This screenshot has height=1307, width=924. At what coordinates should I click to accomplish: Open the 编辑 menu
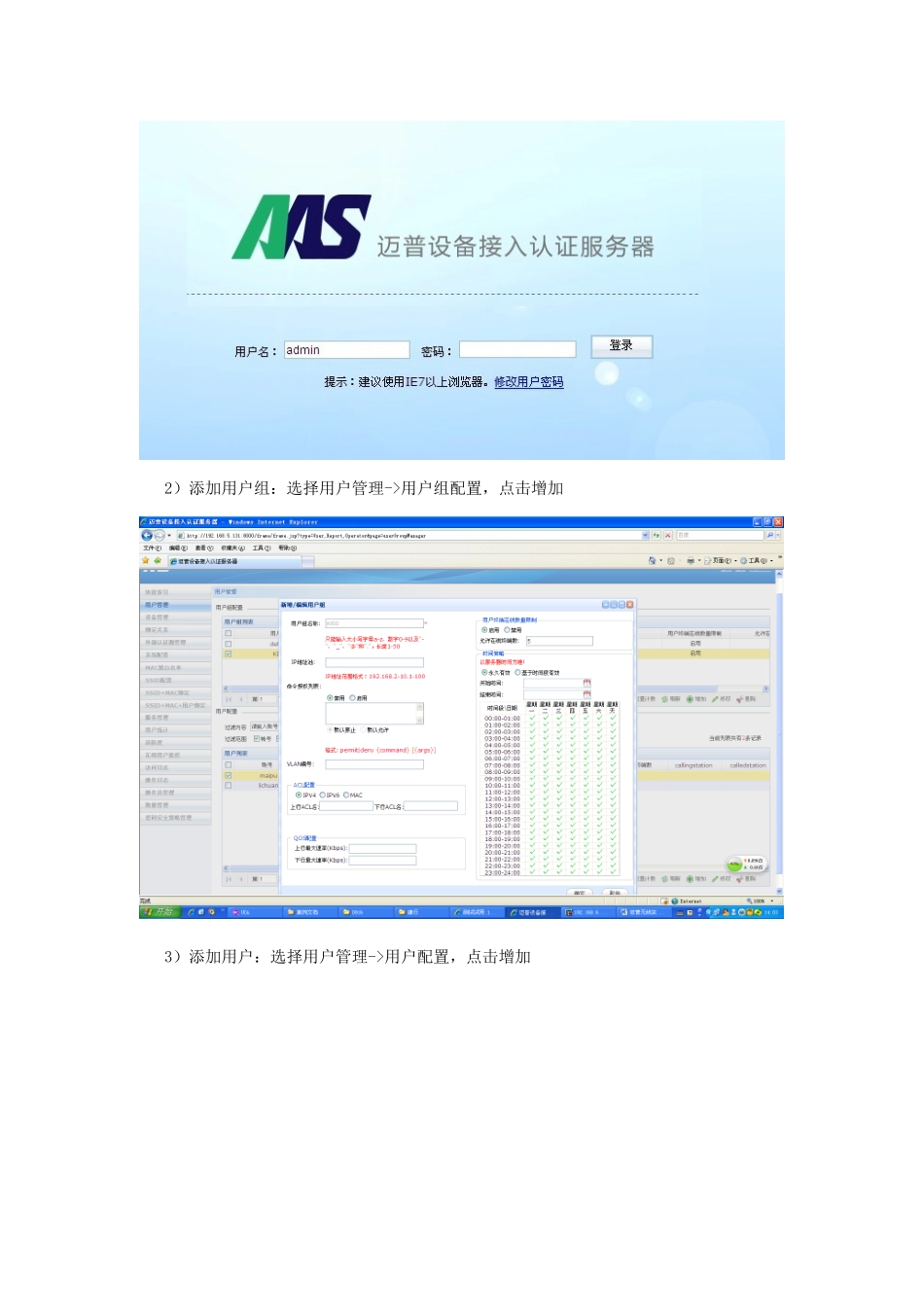(x=178, y=548)
